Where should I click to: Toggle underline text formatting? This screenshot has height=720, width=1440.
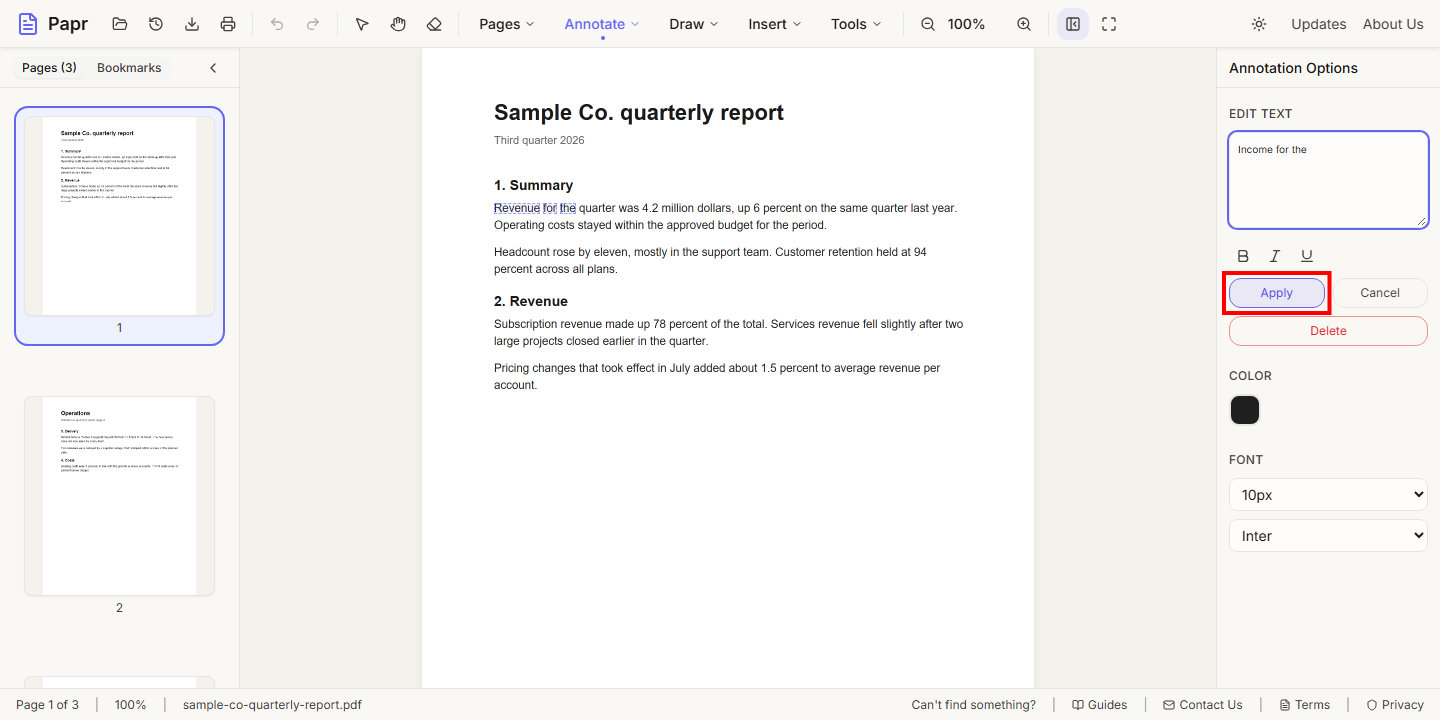[1307, 256]
